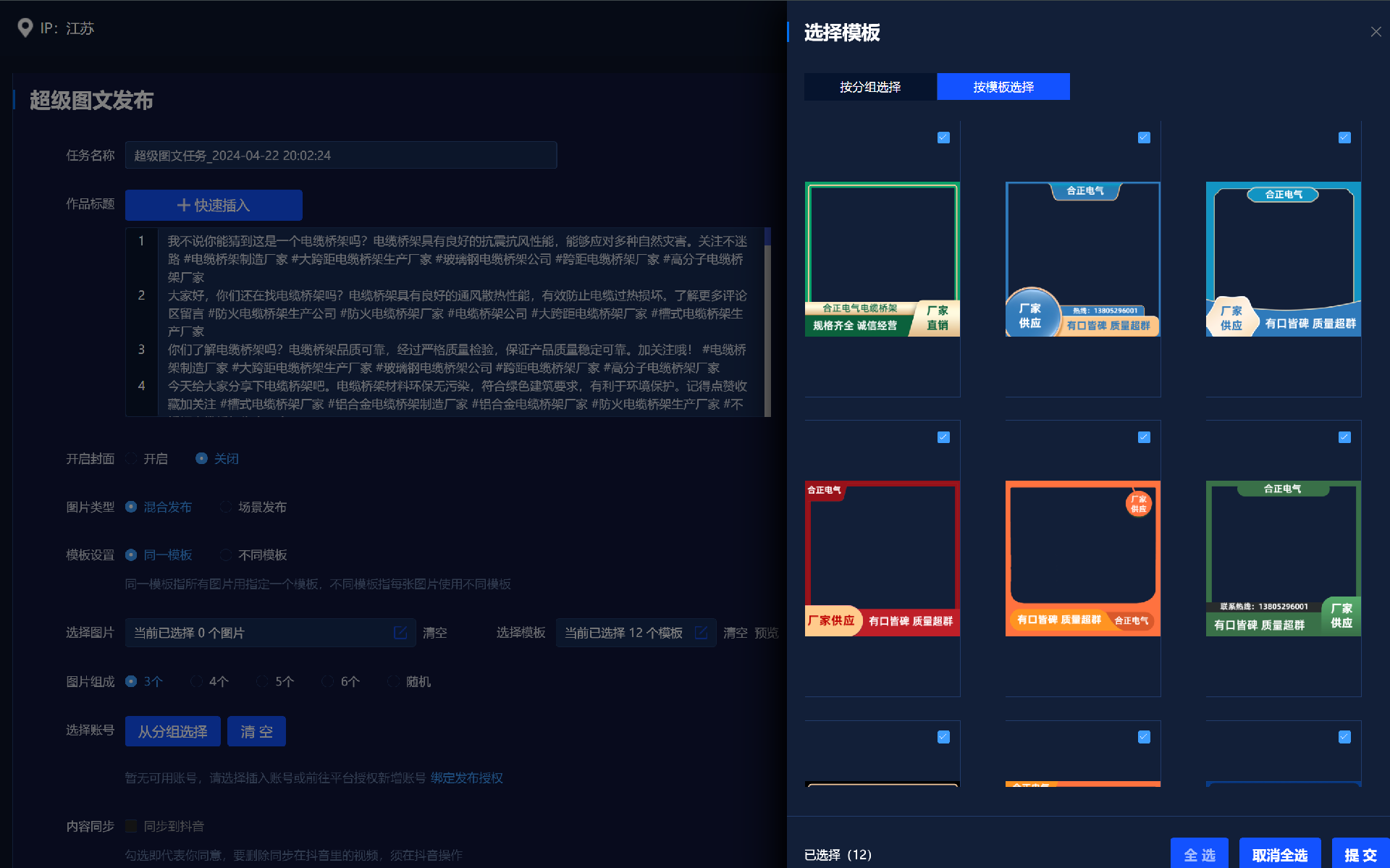
Task: Click the title editor vertical scrollbar
Action: coord(767,322)
